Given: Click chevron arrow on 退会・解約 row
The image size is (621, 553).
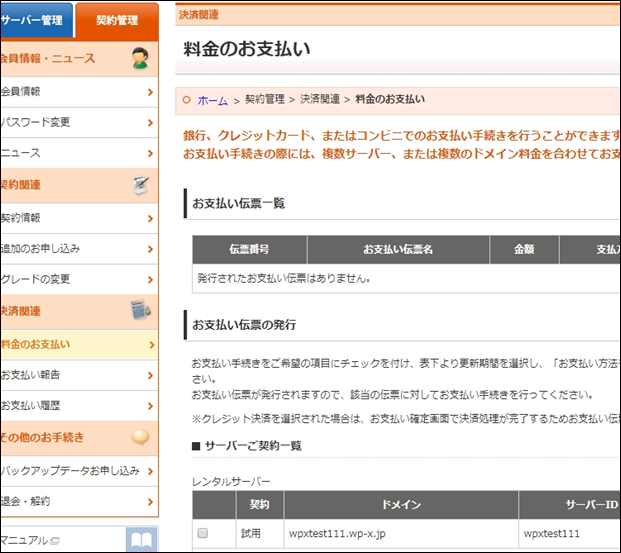Looking at the screenshot, I should 150,502.
